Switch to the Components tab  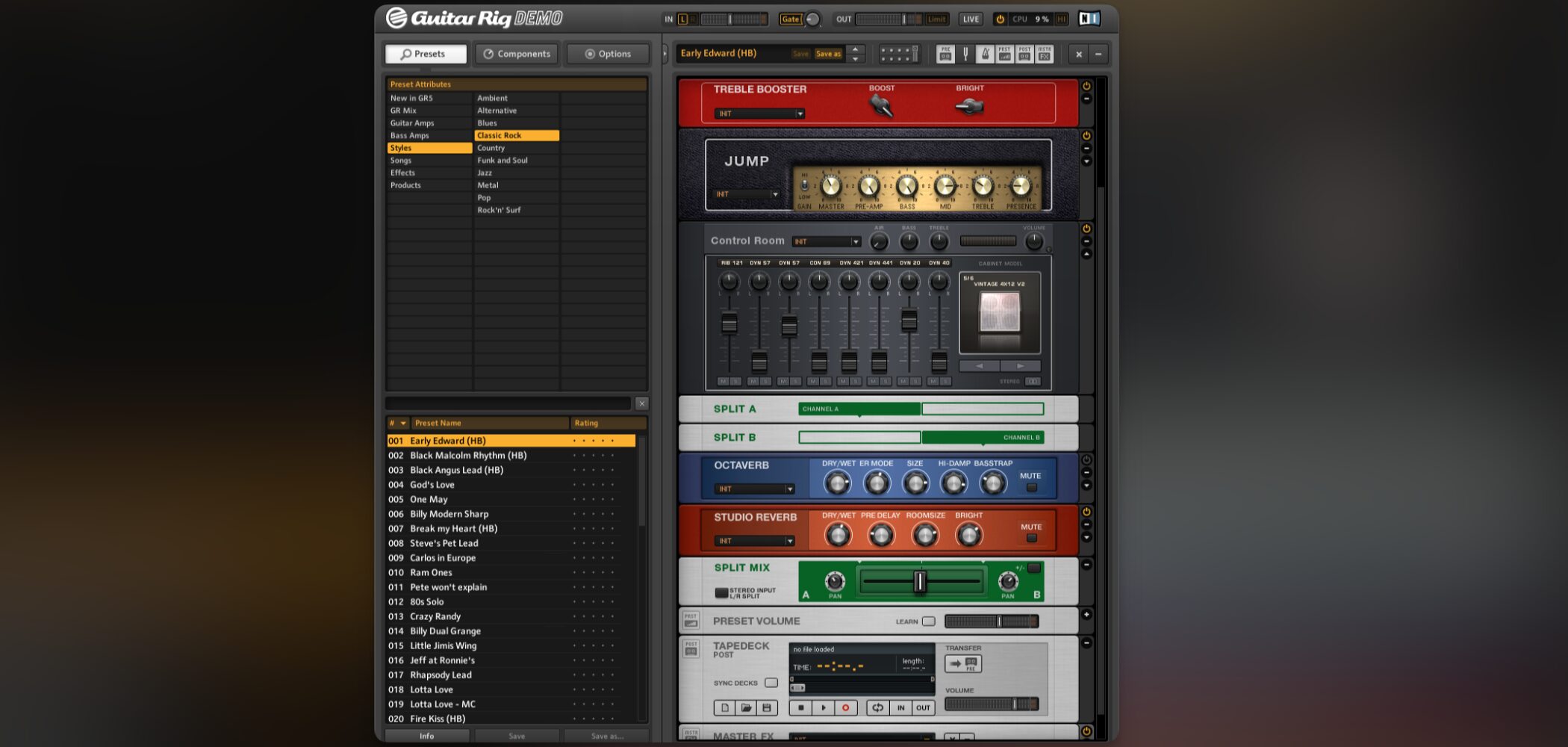(x=517, y=54)
